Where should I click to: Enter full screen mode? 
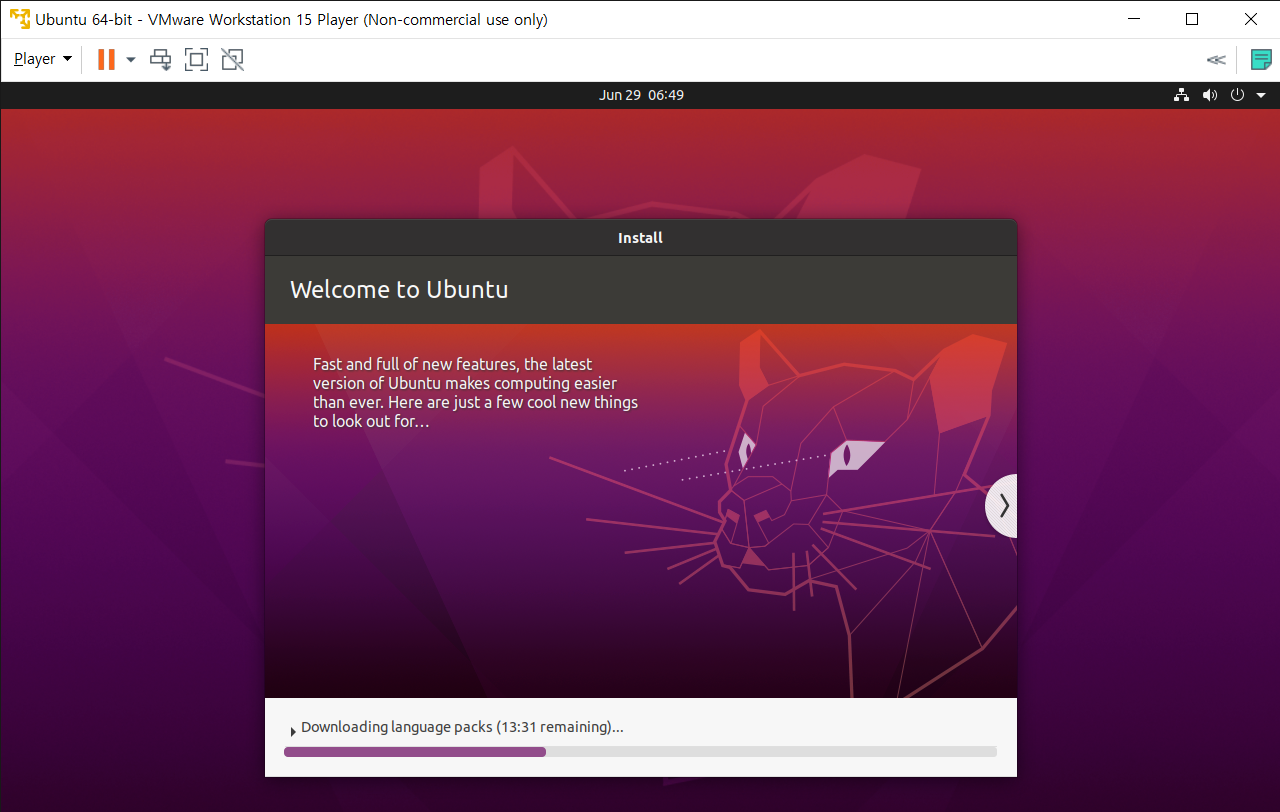click(x=197, y=60)
